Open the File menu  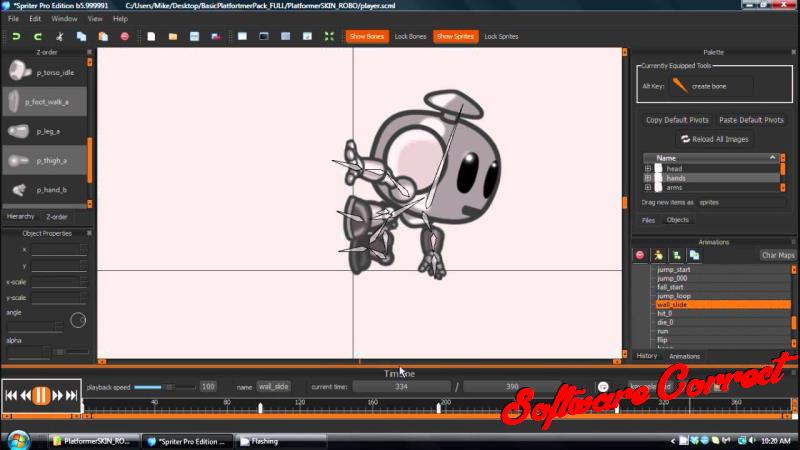13,19
